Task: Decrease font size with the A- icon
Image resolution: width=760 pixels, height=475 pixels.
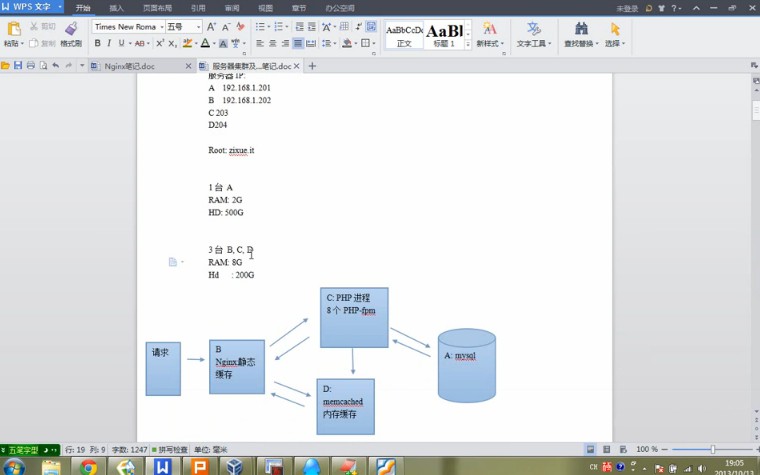Action: [226, 27]
